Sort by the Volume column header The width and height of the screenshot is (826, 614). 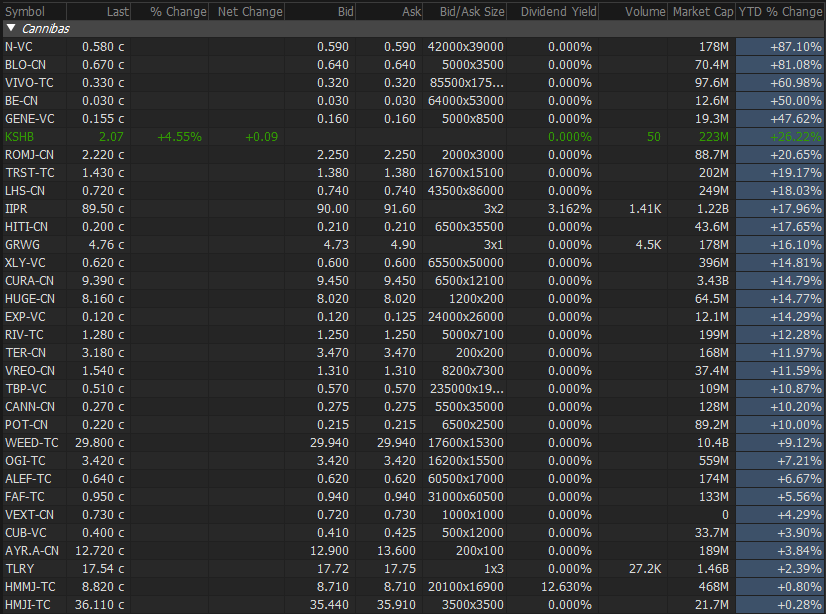645,11
